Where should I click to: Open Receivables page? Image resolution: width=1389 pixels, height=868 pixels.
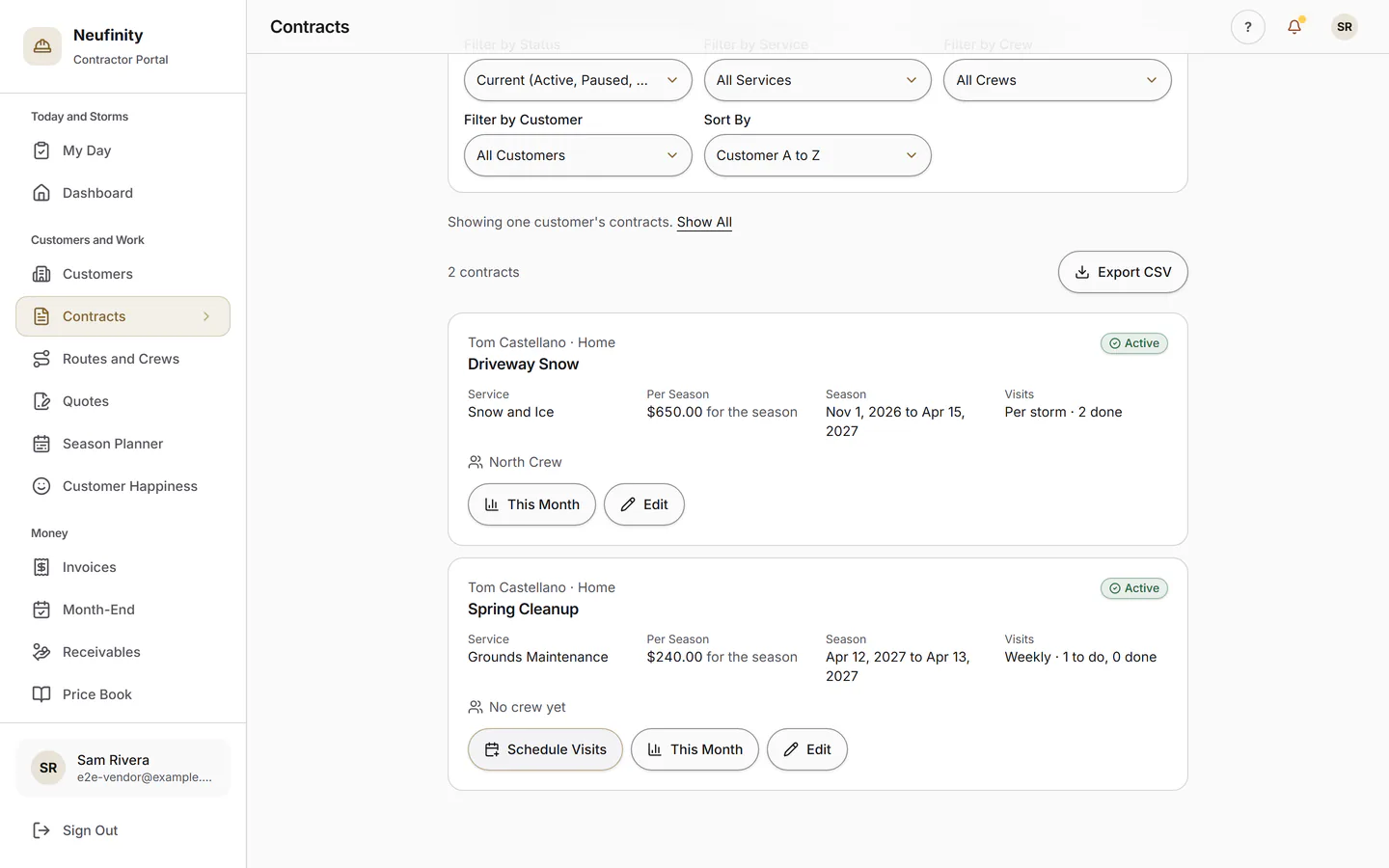123,652
